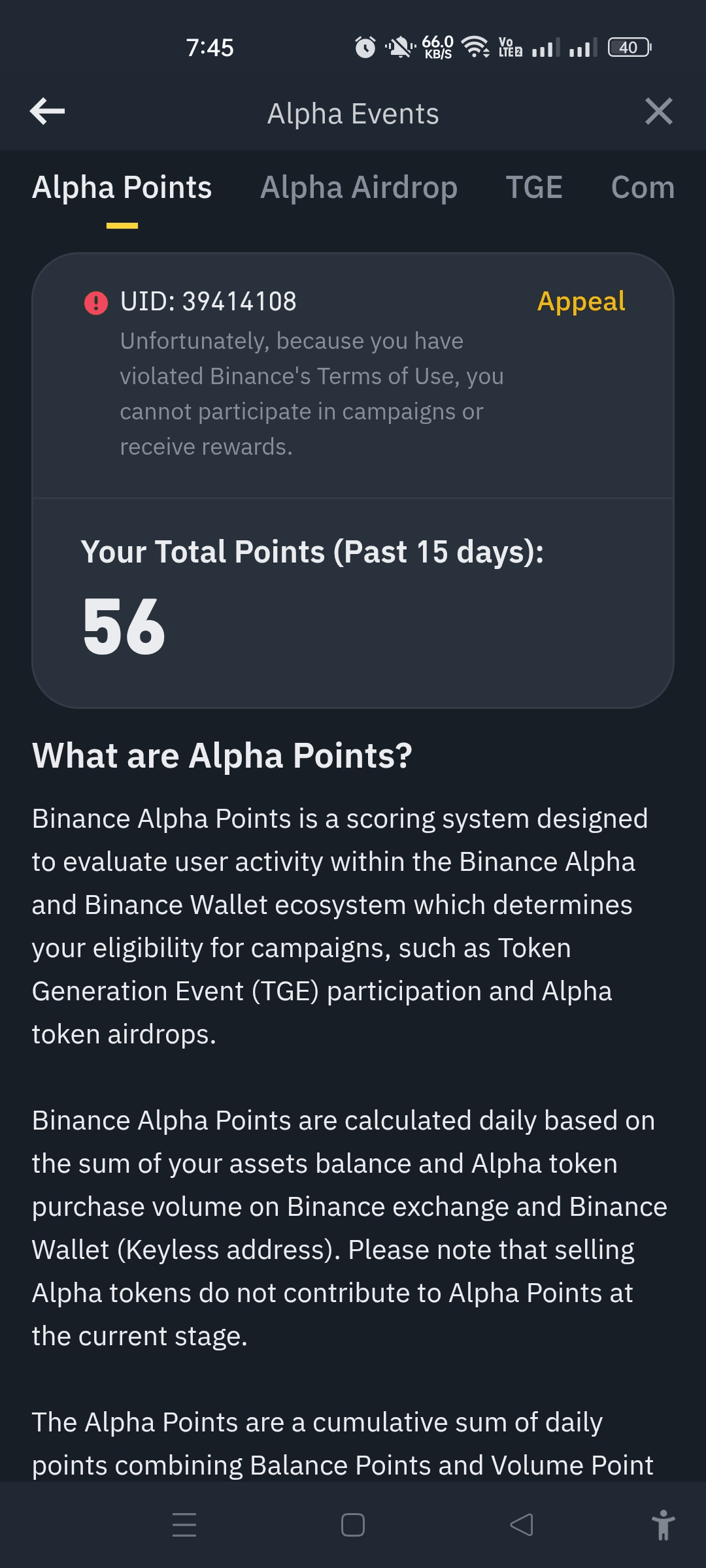Tap the alarm icon in status bar
Viewport: 706px width, 1568px height.
[x=365, y=47]
